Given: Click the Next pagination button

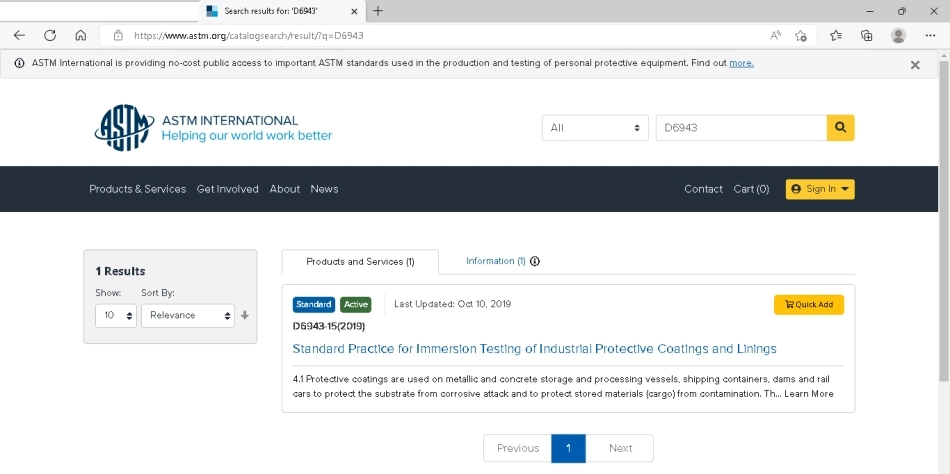Looking at the screenshot, I should (620, 448).
